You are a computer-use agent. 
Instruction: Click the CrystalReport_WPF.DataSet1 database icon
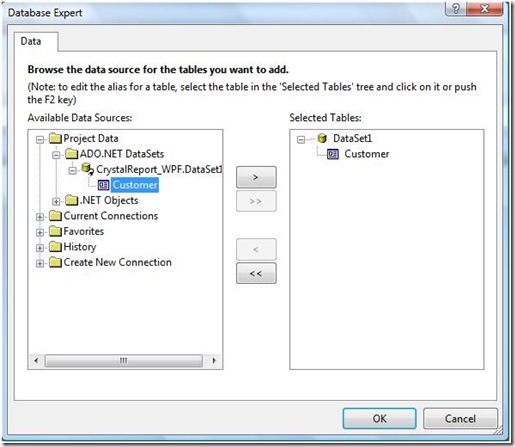87,169
